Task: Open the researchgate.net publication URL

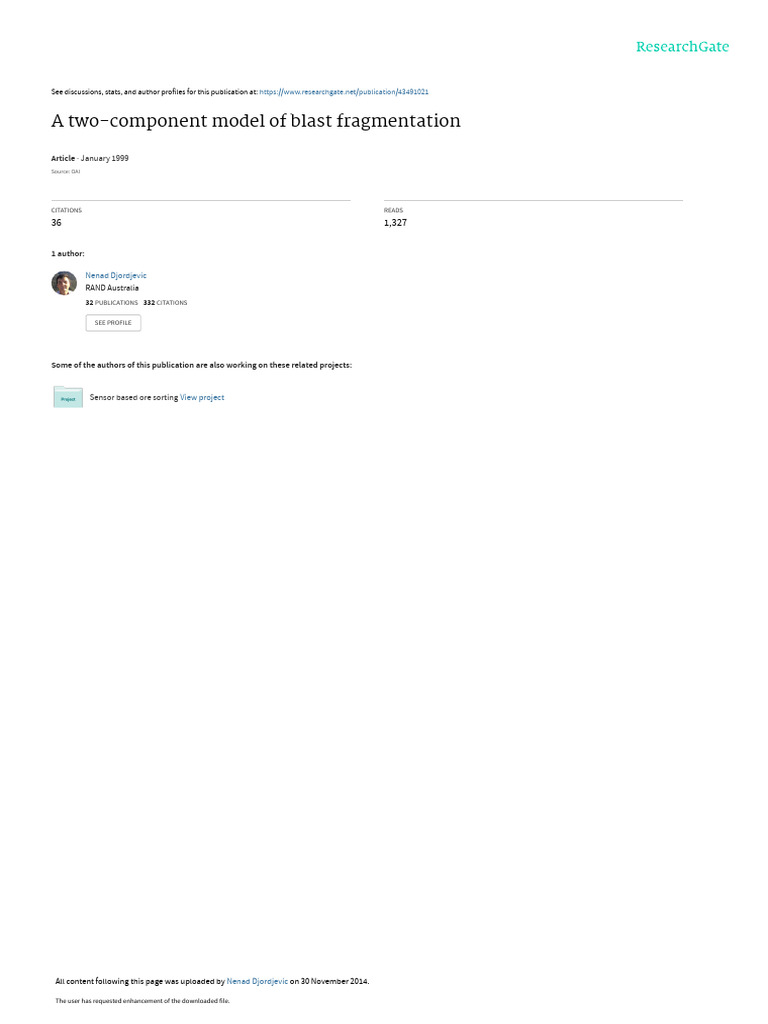Action: tap(344, 92)
